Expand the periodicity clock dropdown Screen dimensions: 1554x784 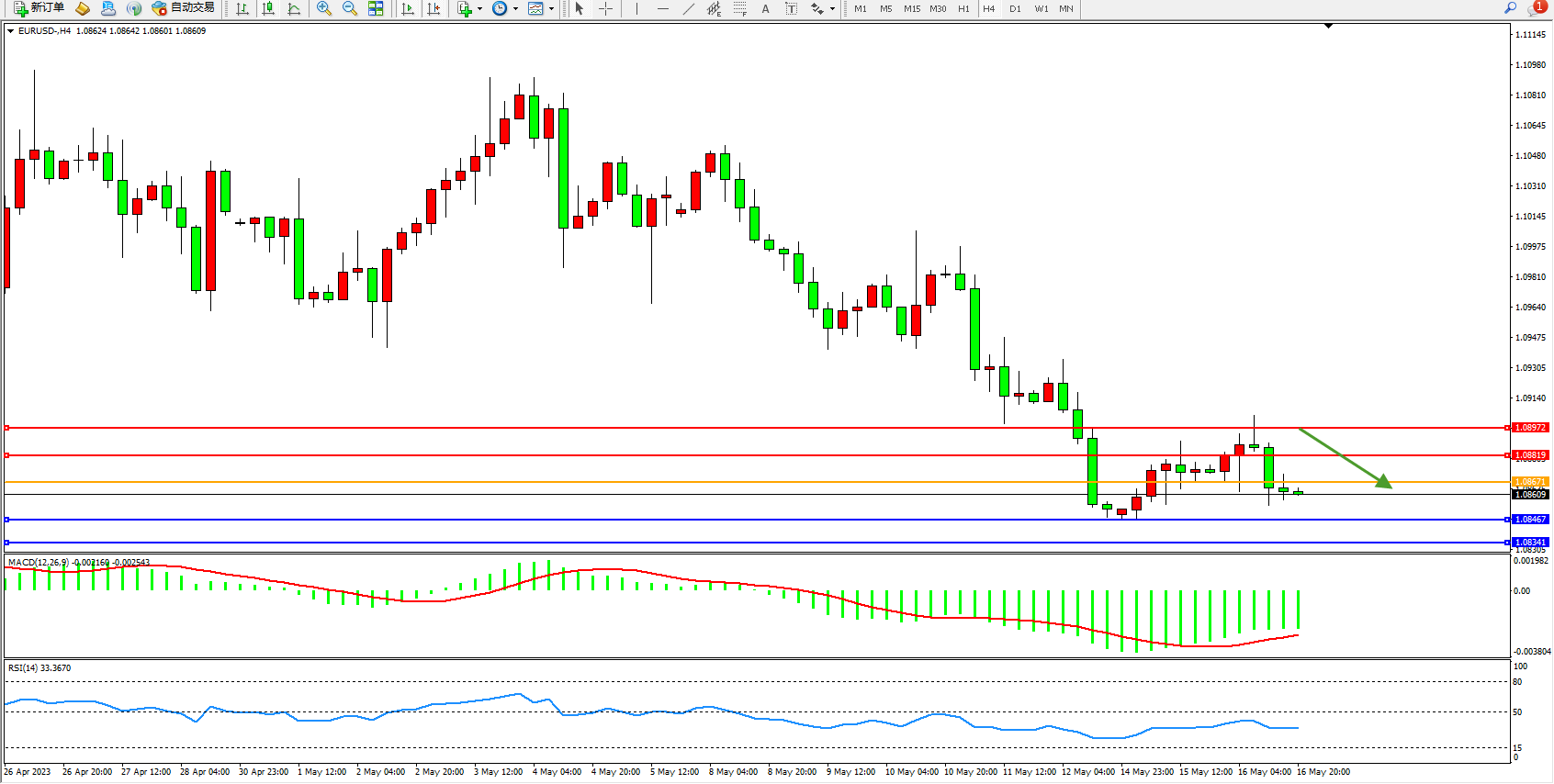(515, 8)
